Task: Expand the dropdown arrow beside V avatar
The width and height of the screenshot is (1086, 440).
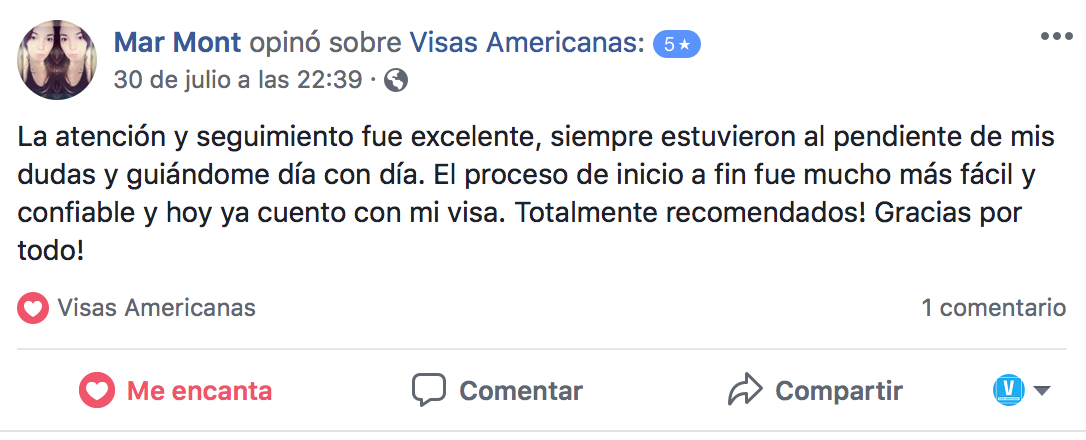Action: (1042, 390)
